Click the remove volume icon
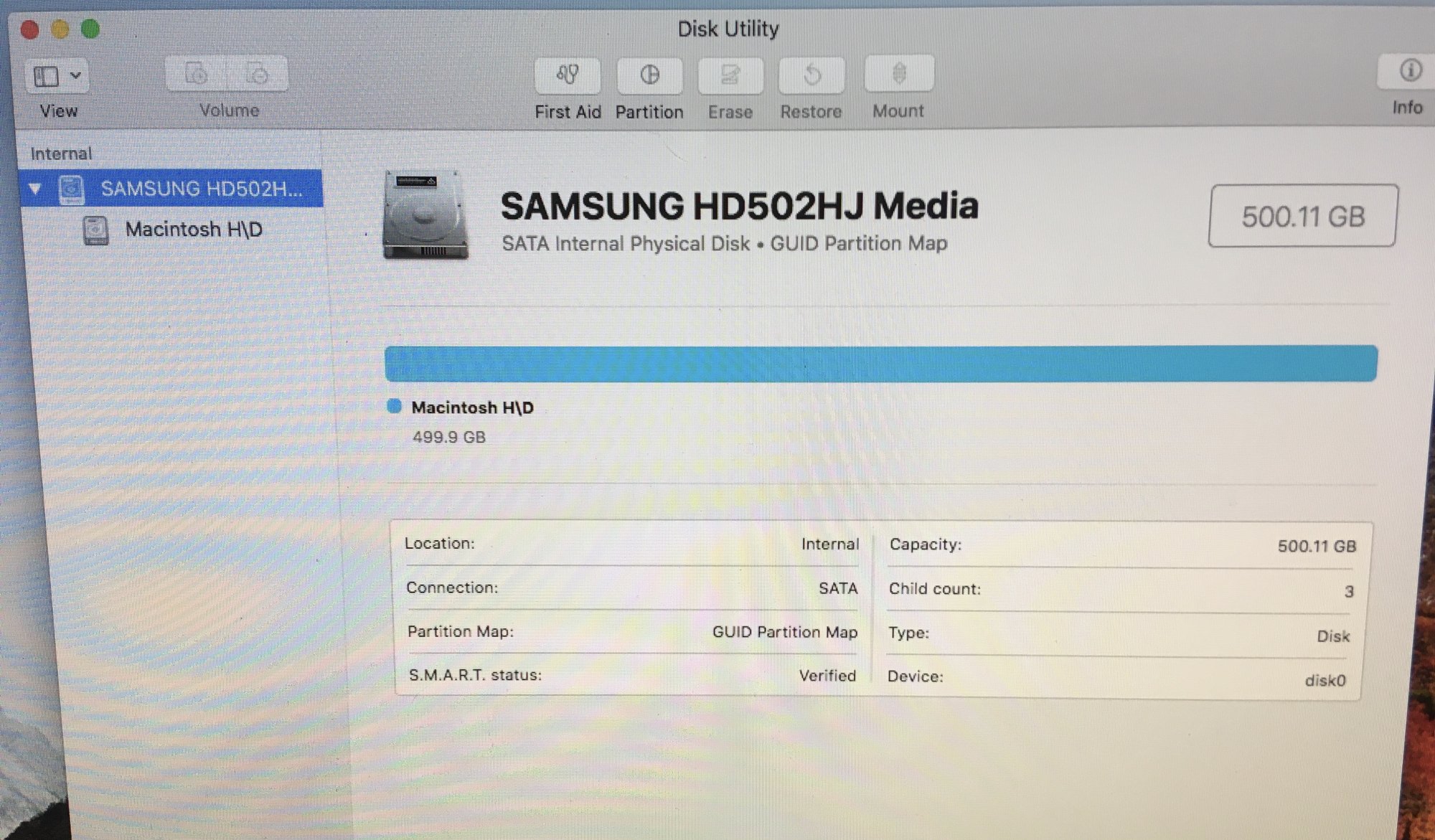This screenshot has width=1435, height=840. click(258, 74)
